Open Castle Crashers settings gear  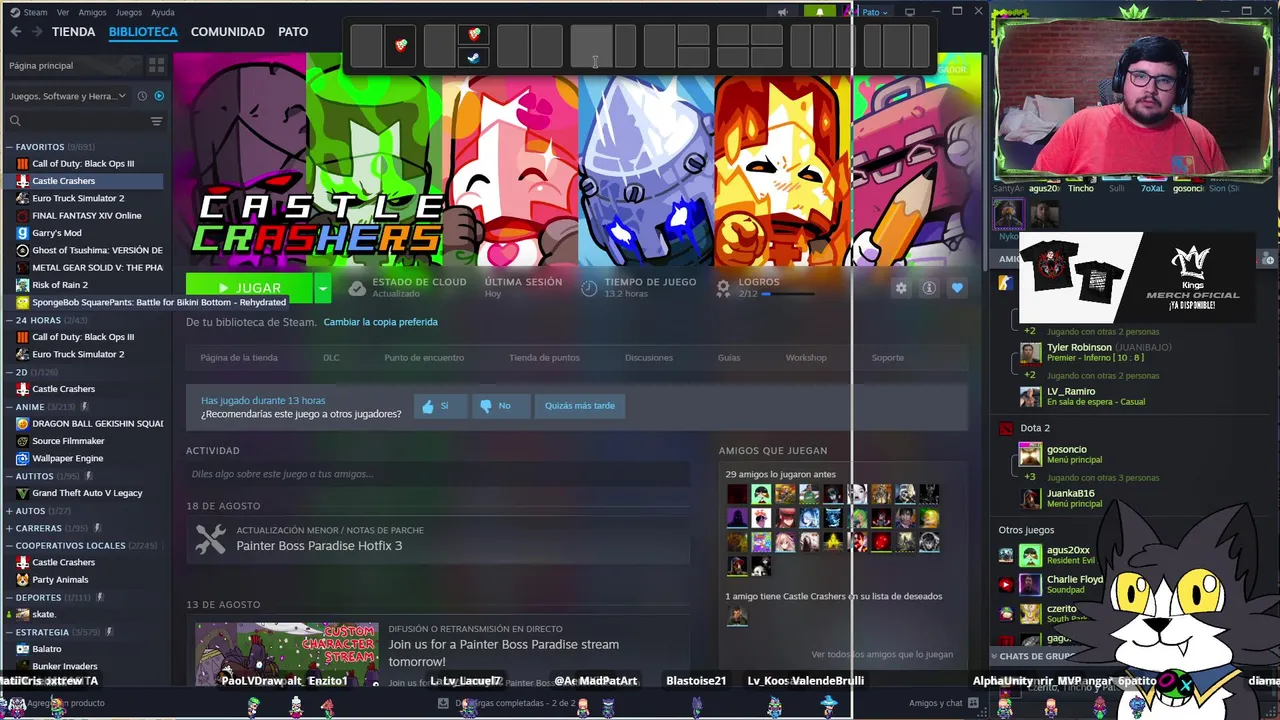click(901, 288)
